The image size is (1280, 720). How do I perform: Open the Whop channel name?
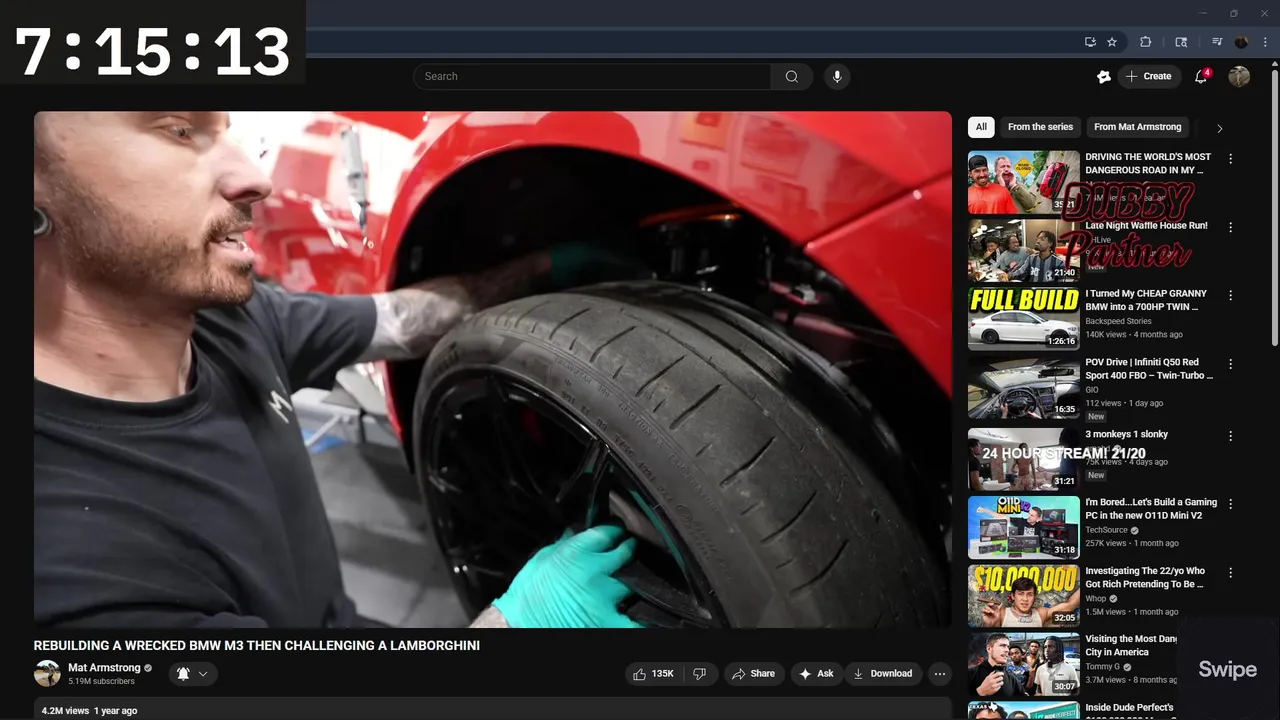click(1096, 598)
